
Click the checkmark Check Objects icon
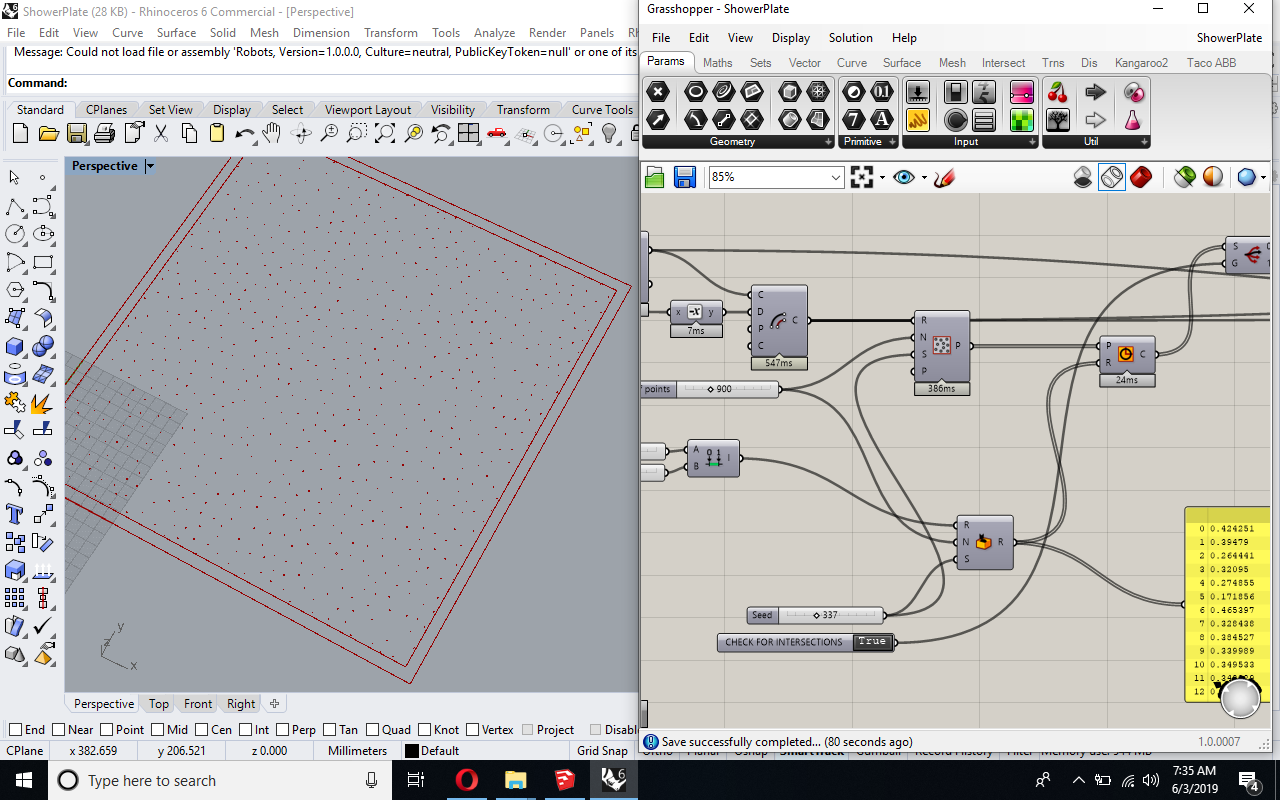coord(43,626)
